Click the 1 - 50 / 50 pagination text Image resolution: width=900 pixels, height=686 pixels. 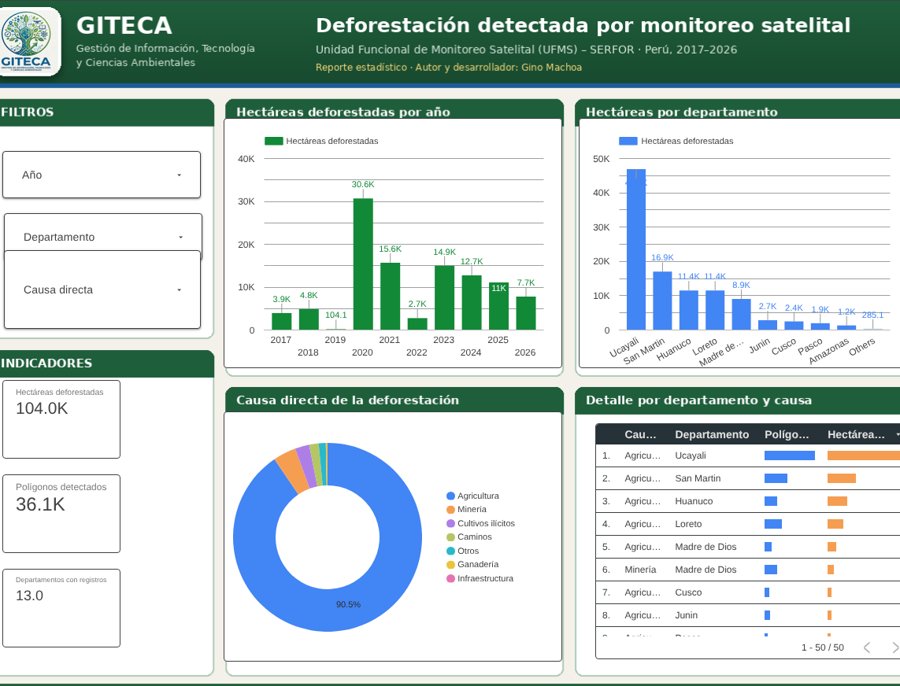[x=823, y=648]
